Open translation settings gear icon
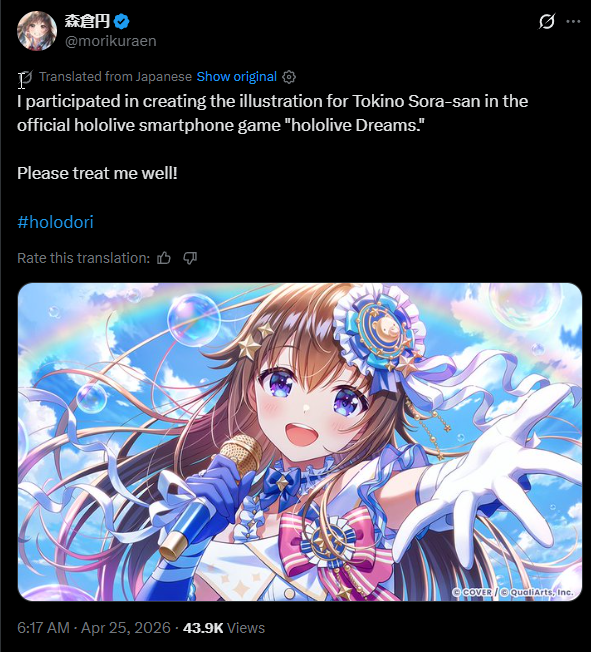The width and height of the screenshot is (591, 652). click(289, 77)
